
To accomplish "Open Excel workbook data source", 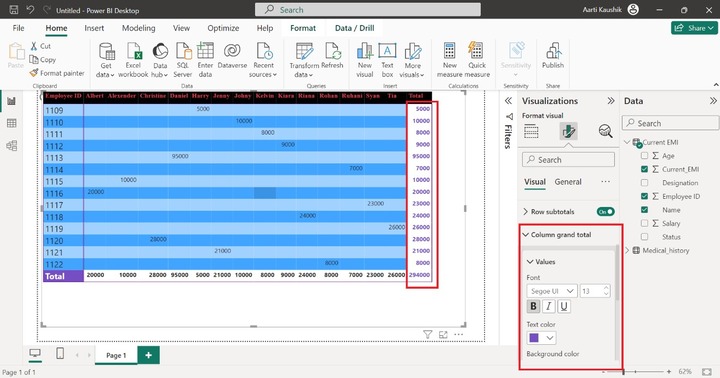I will pyautogui.click(x=133, y=60).
